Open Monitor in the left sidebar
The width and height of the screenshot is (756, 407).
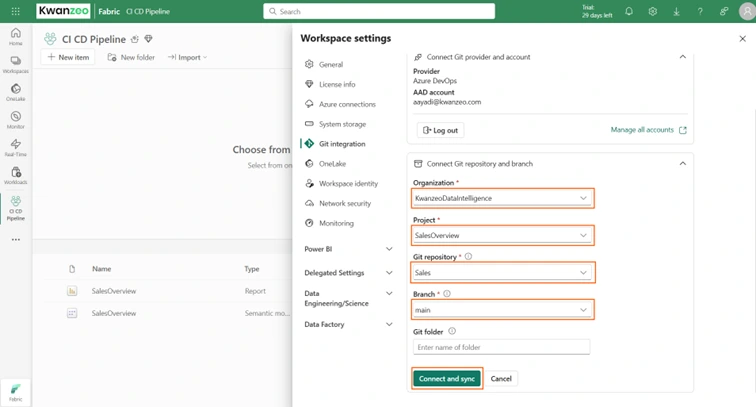[15, 120]
